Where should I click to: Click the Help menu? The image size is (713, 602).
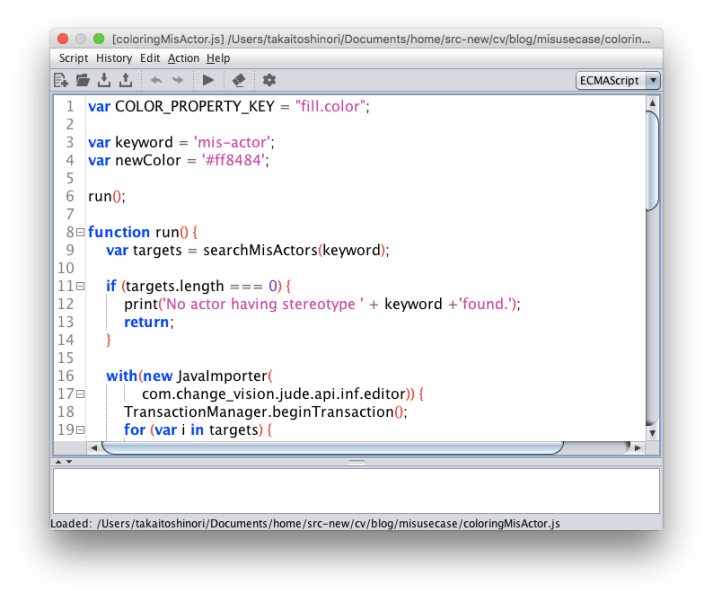[218, 58]
